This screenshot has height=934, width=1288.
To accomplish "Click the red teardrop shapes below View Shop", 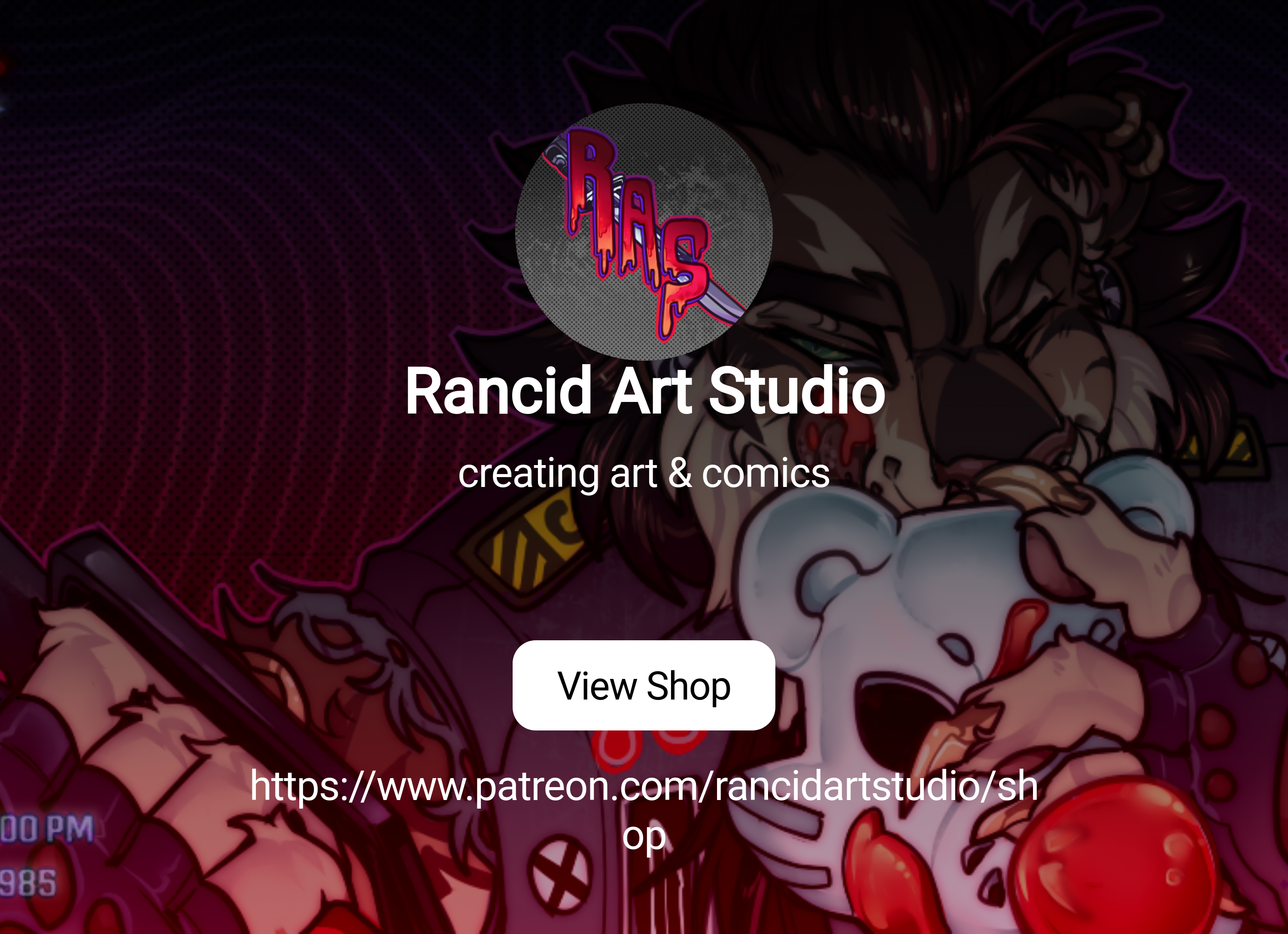I will click(x=647, y=744).
